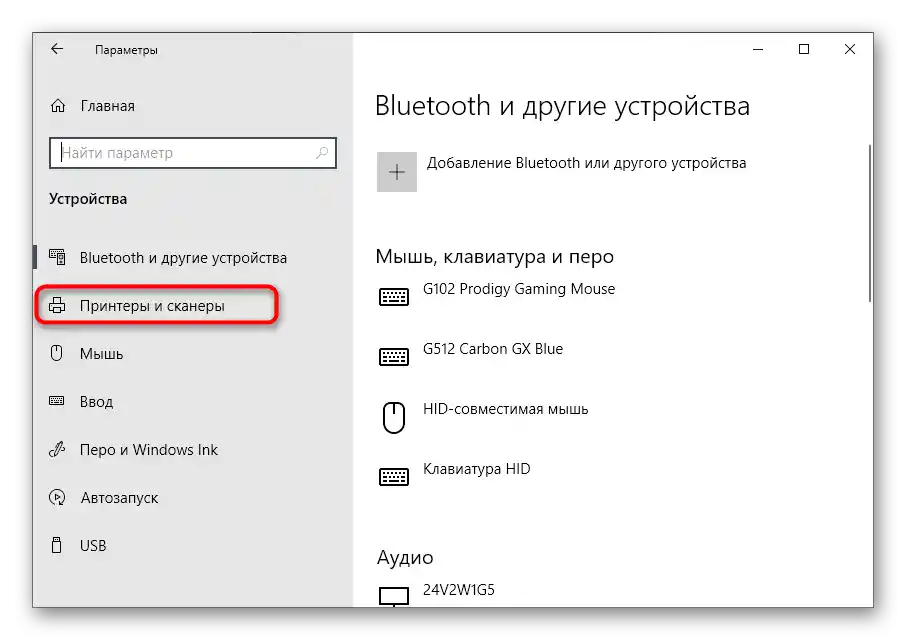Viewport: 906px width, 640px height.
Task: Select the 24V2W1G5 audio device
Action: pos(459,590)
